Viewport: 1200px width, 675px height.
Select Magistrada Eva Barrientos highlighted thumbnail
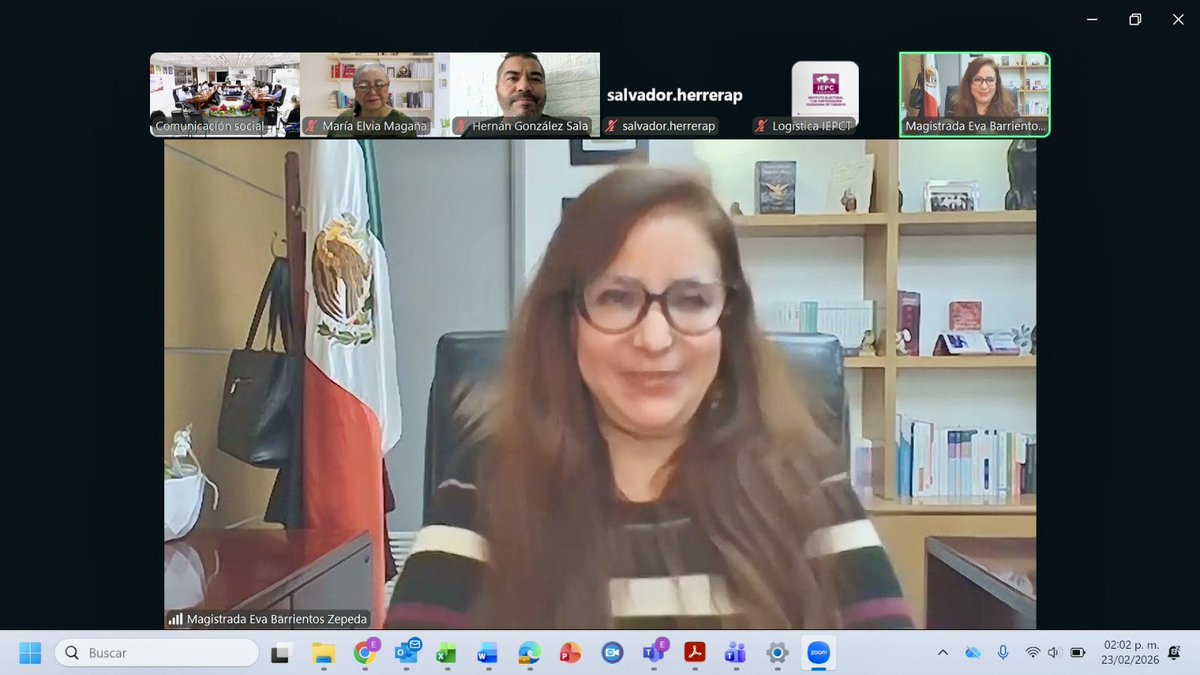click(x=975, y=94)
